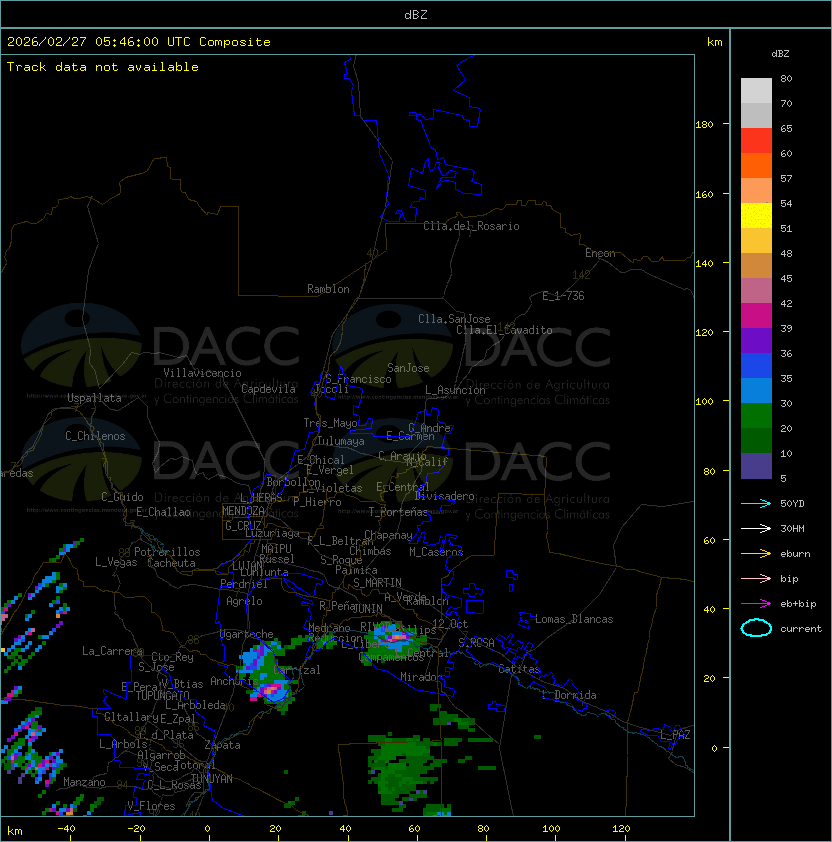Click the MENDOZA city label
Image resolution: width=832 pixels, height=842 pixels.
pyautogui.click(x=243, y=511)
